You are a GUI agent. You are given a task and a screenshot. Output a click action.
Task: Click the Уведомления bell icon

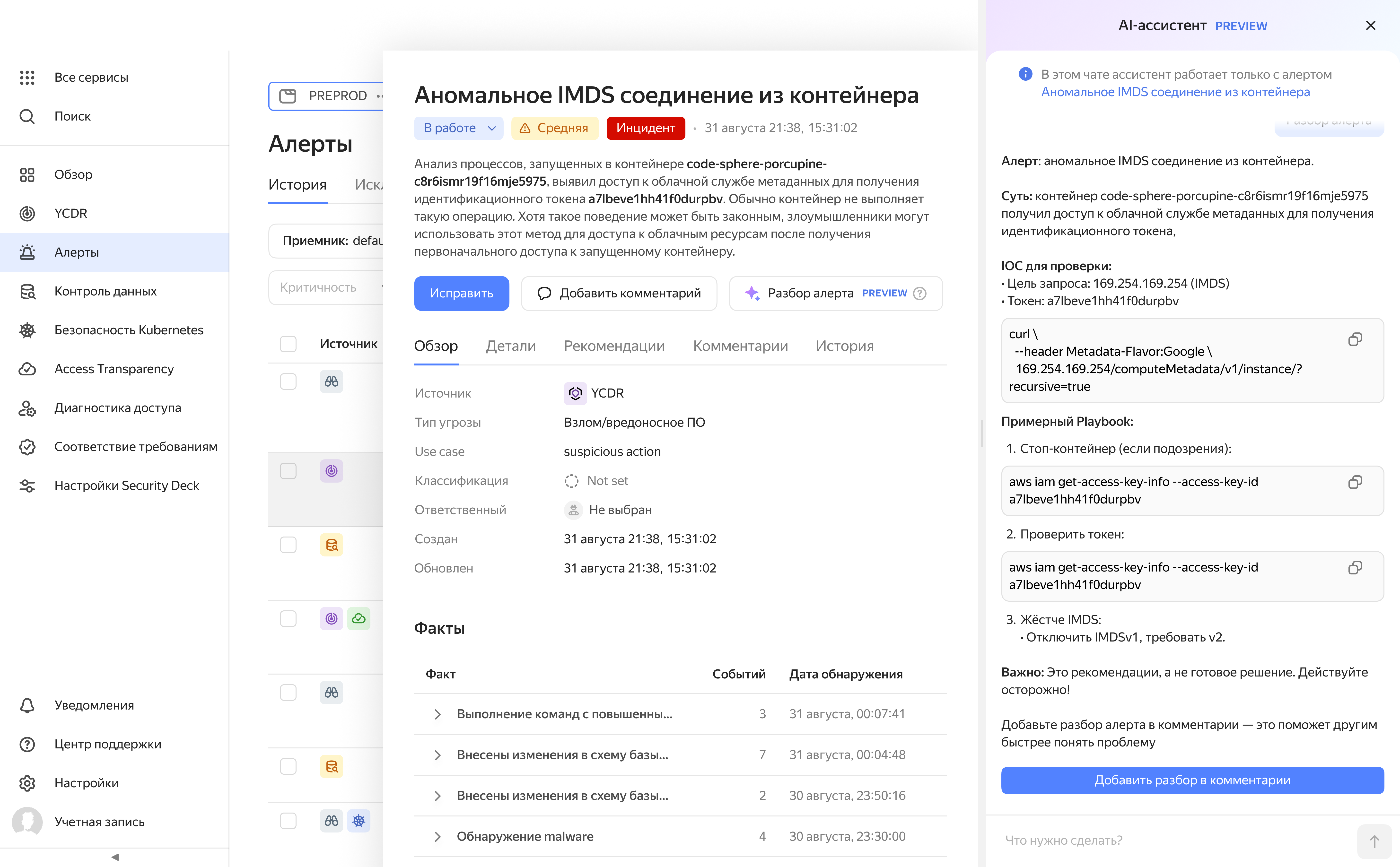pyautogui.click(x=27, y=705)
